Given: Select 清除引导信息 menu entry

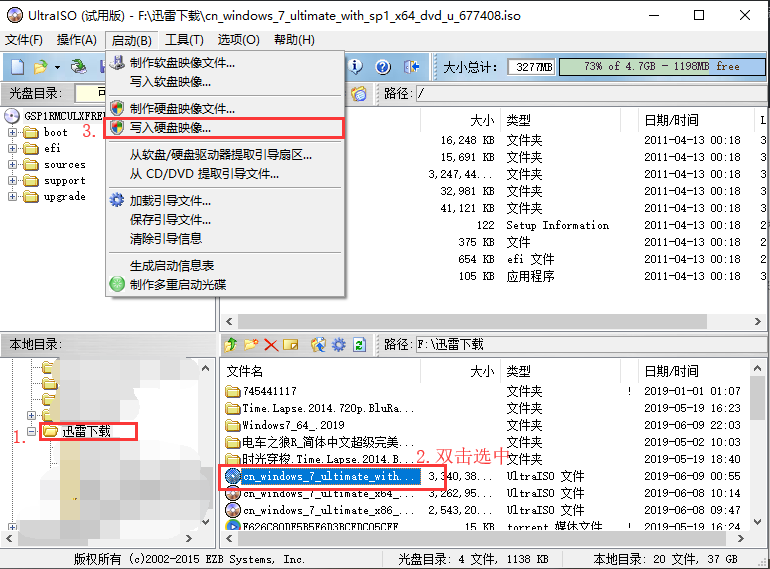Looking at the screenshot, I should (x=225, y=239).
